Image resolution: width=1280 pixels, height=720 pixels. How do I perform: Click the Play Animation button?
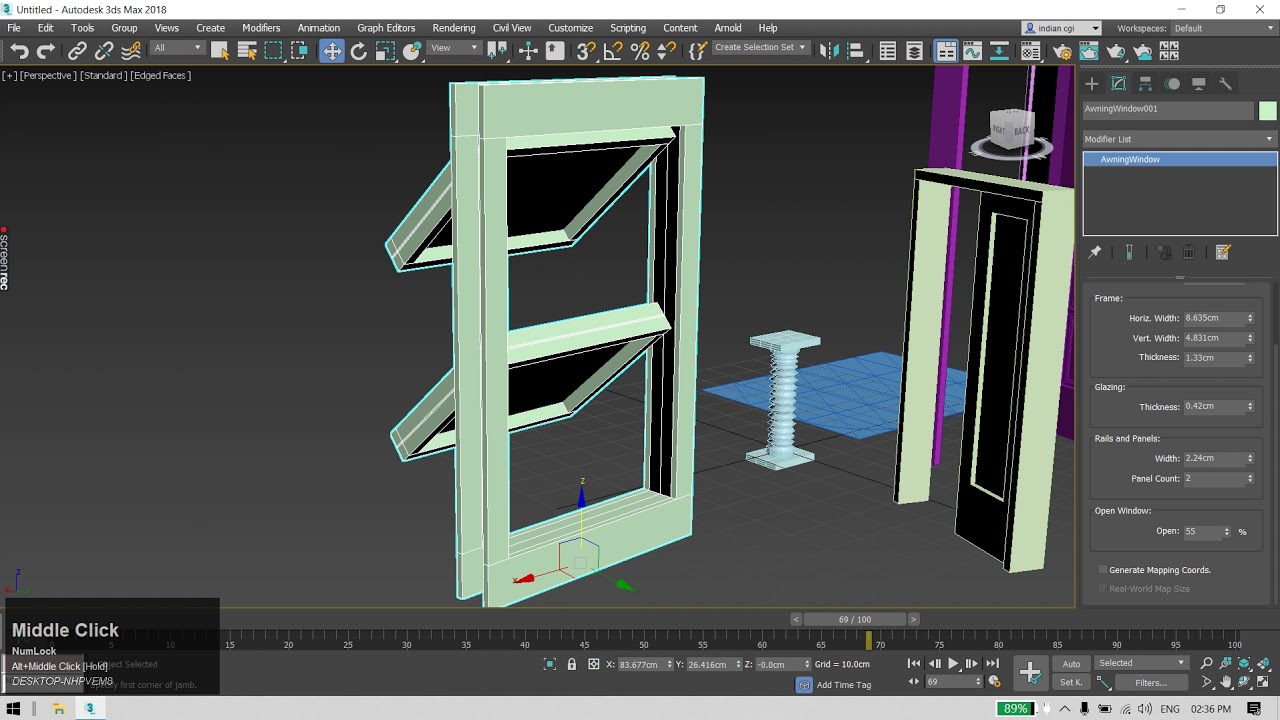[x=953, y=664]
